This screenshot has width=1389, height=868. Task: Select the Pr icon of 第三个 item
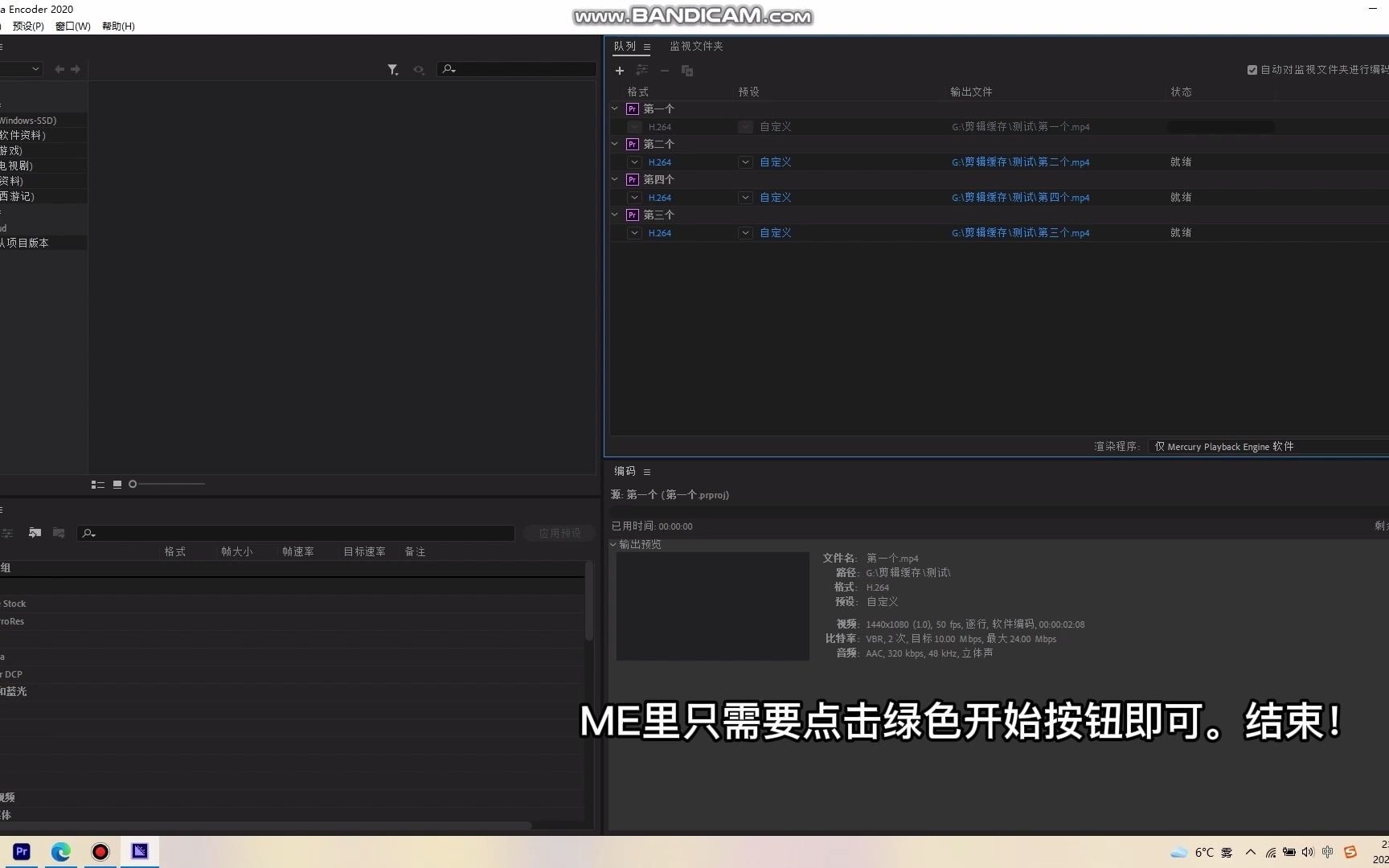[633, 215]
